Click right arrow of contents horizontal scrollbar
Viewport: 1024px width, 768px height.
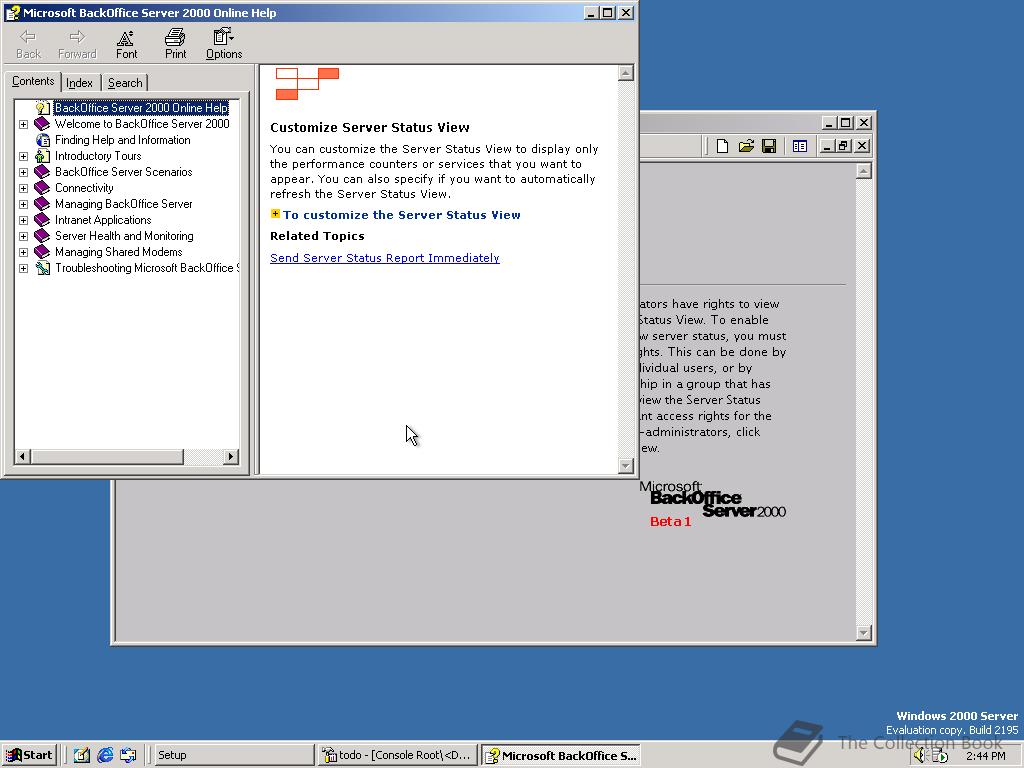[231, 456]
